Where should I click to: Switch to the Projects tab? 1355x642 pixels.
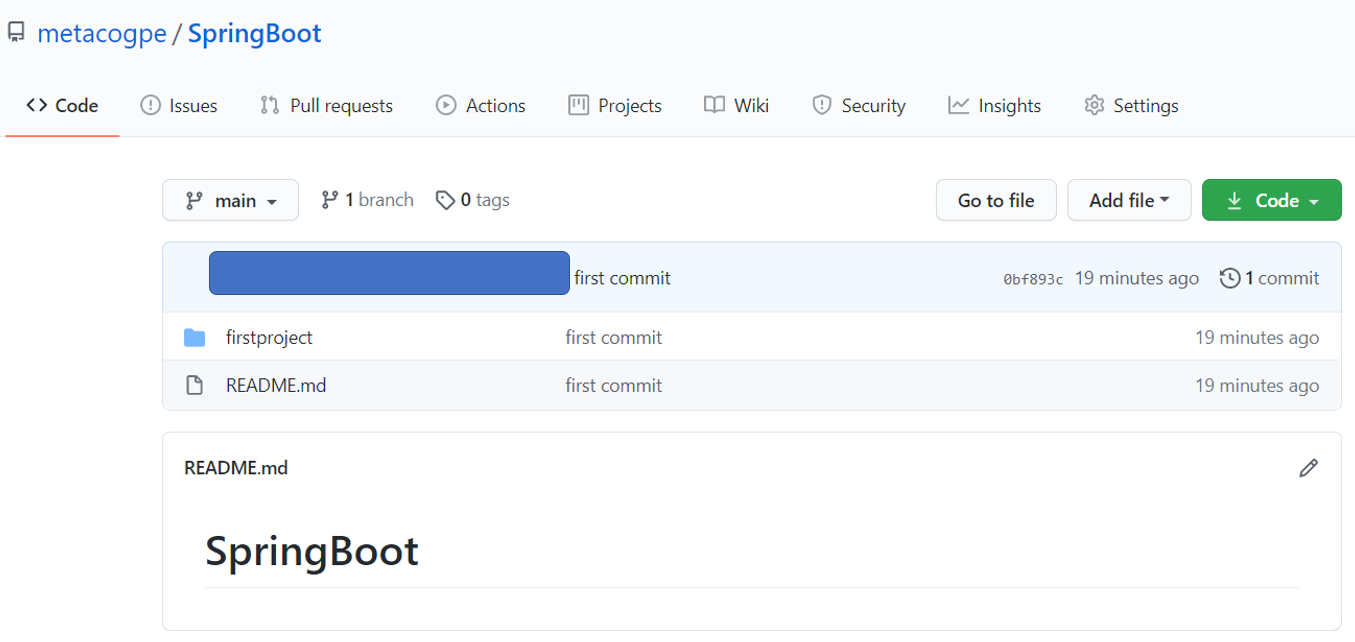click(x=615, y=105)
